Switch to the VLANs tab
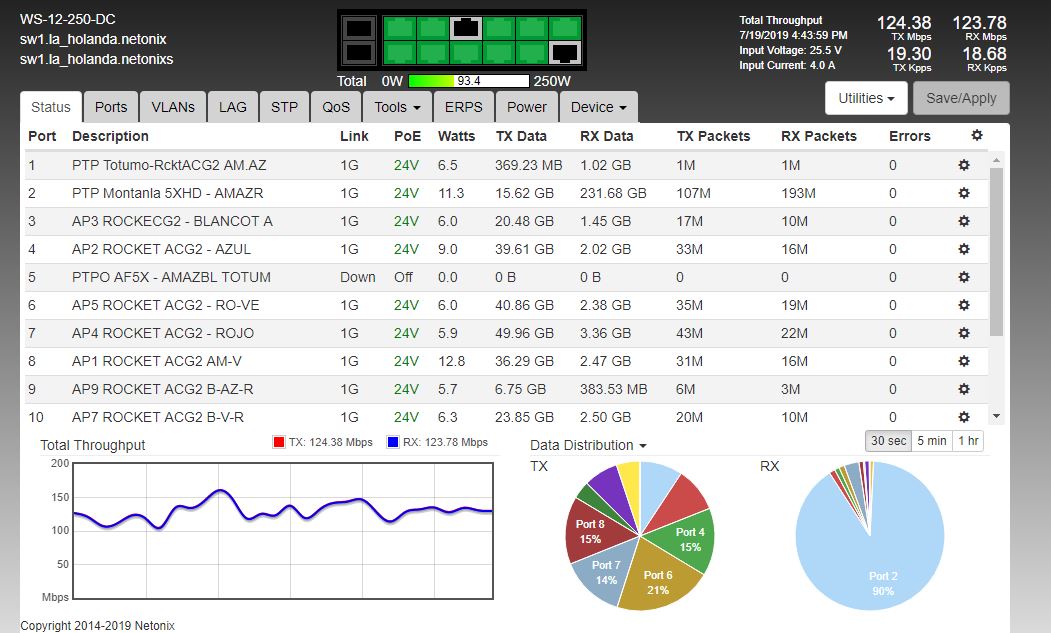Image resolution: width=1051 pixels, height=633 pixels. tap(173, 107)
